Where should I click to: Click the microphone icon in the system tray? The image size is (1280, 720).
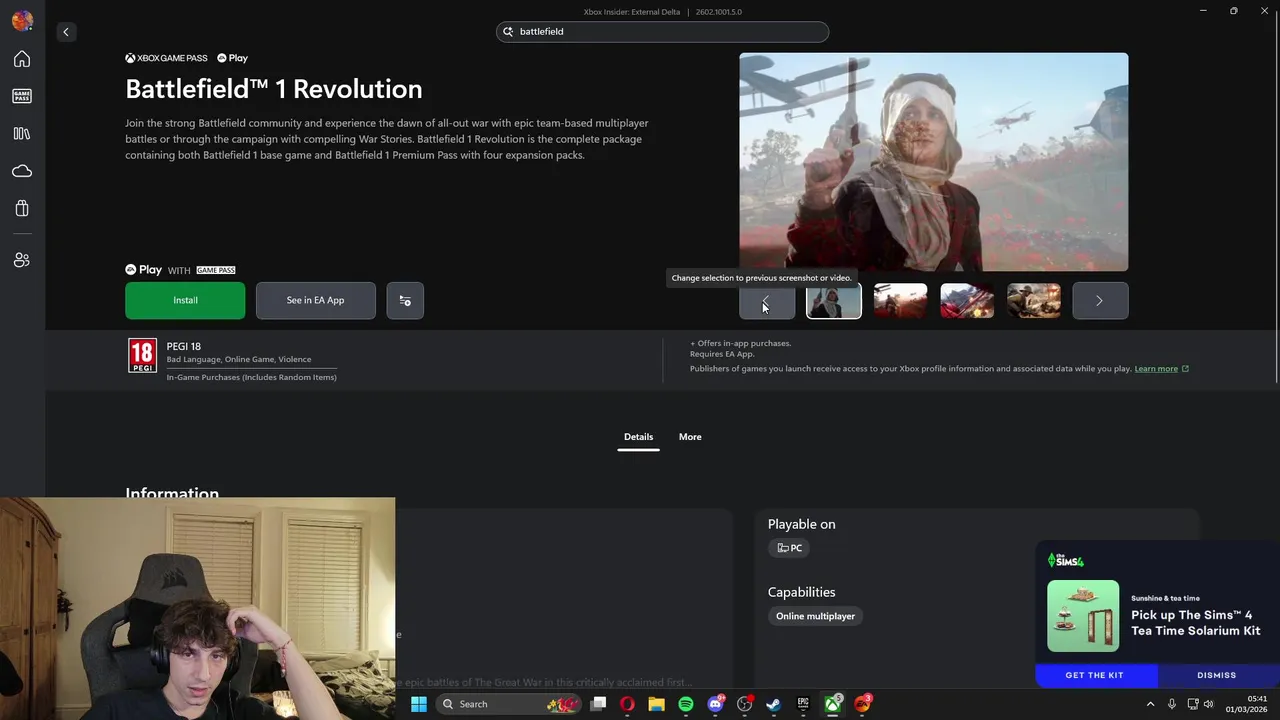[1172, 704]
